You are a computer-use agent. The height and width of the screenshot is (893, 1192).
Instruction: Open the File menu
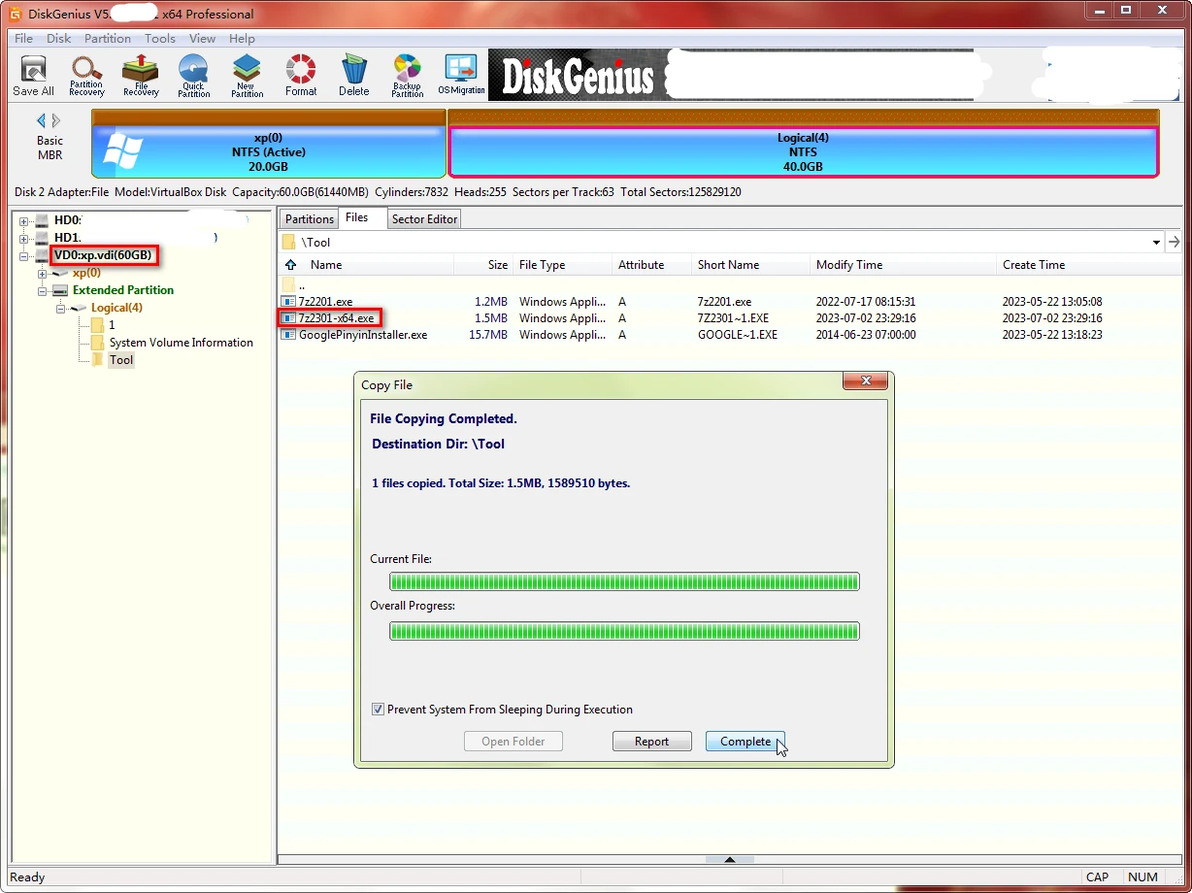tap(24, 39)
